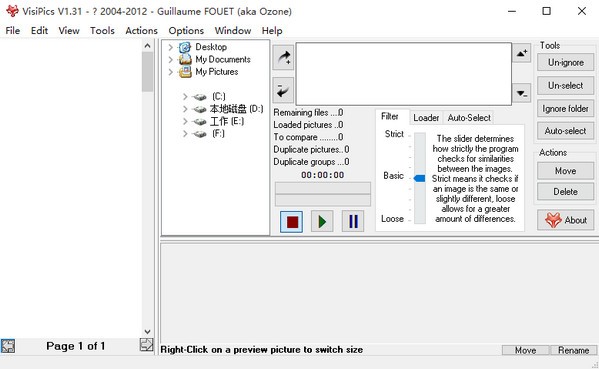
Task: Click the Delete button under Actions
Action: point(565,191)
